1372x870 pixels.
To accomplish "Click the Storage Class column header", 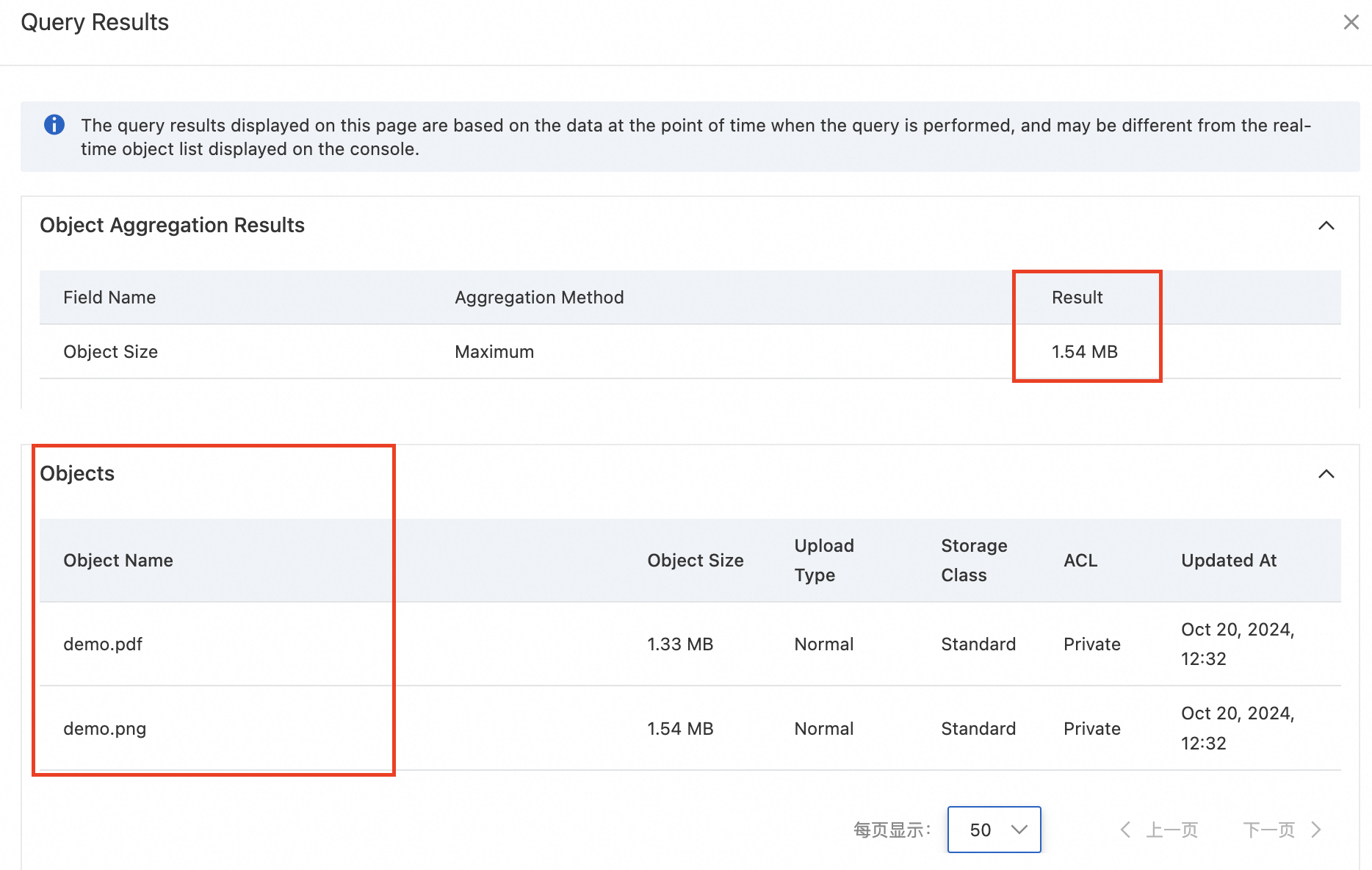I will [974, 561].
